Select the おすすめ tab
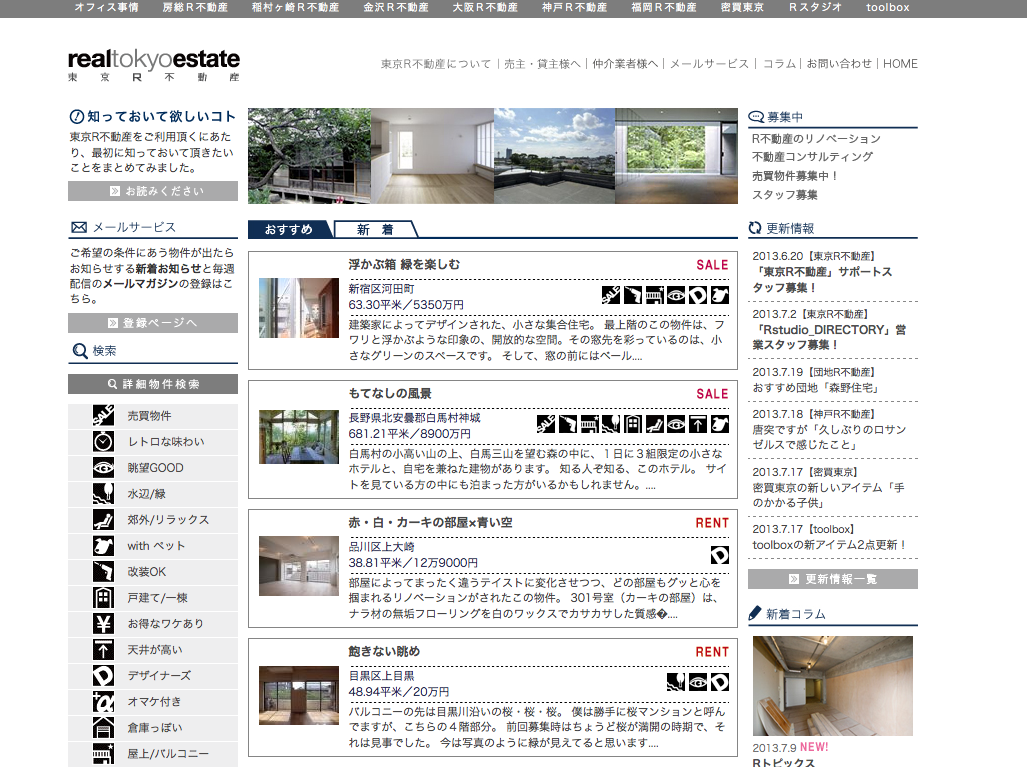The width and height of the screenshot is (1027, 767). (289, 230)
